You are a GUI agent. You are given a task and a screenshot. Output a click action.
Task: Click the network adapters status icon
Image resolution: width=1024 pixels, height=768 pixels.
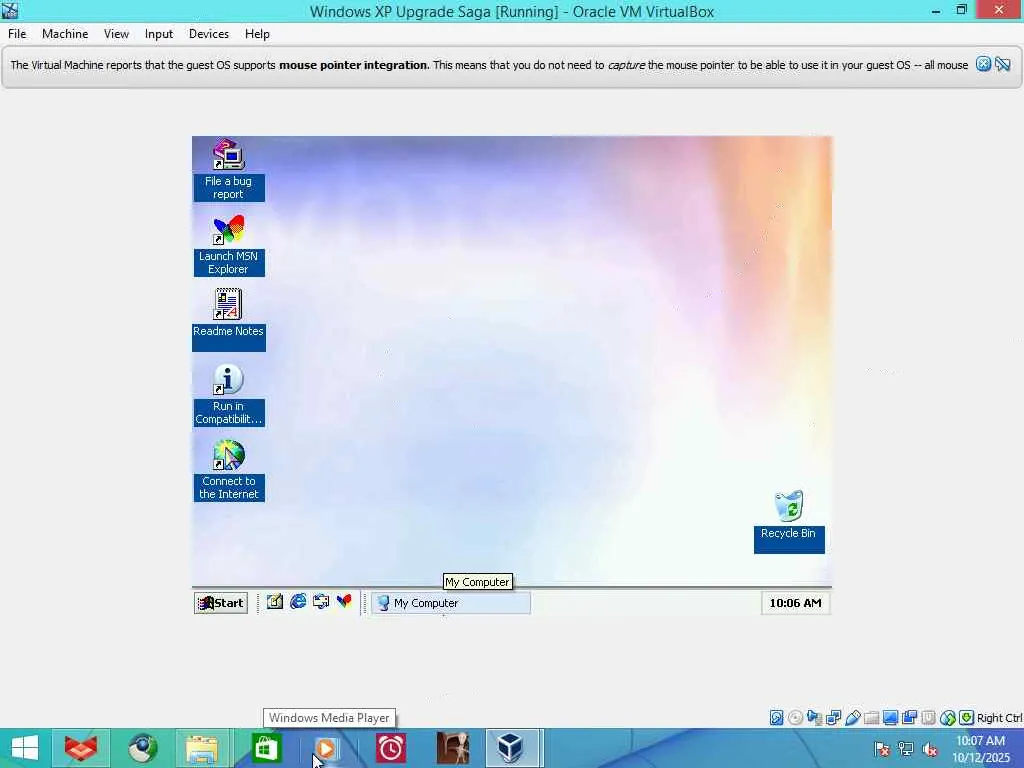(x=833, y=718)
